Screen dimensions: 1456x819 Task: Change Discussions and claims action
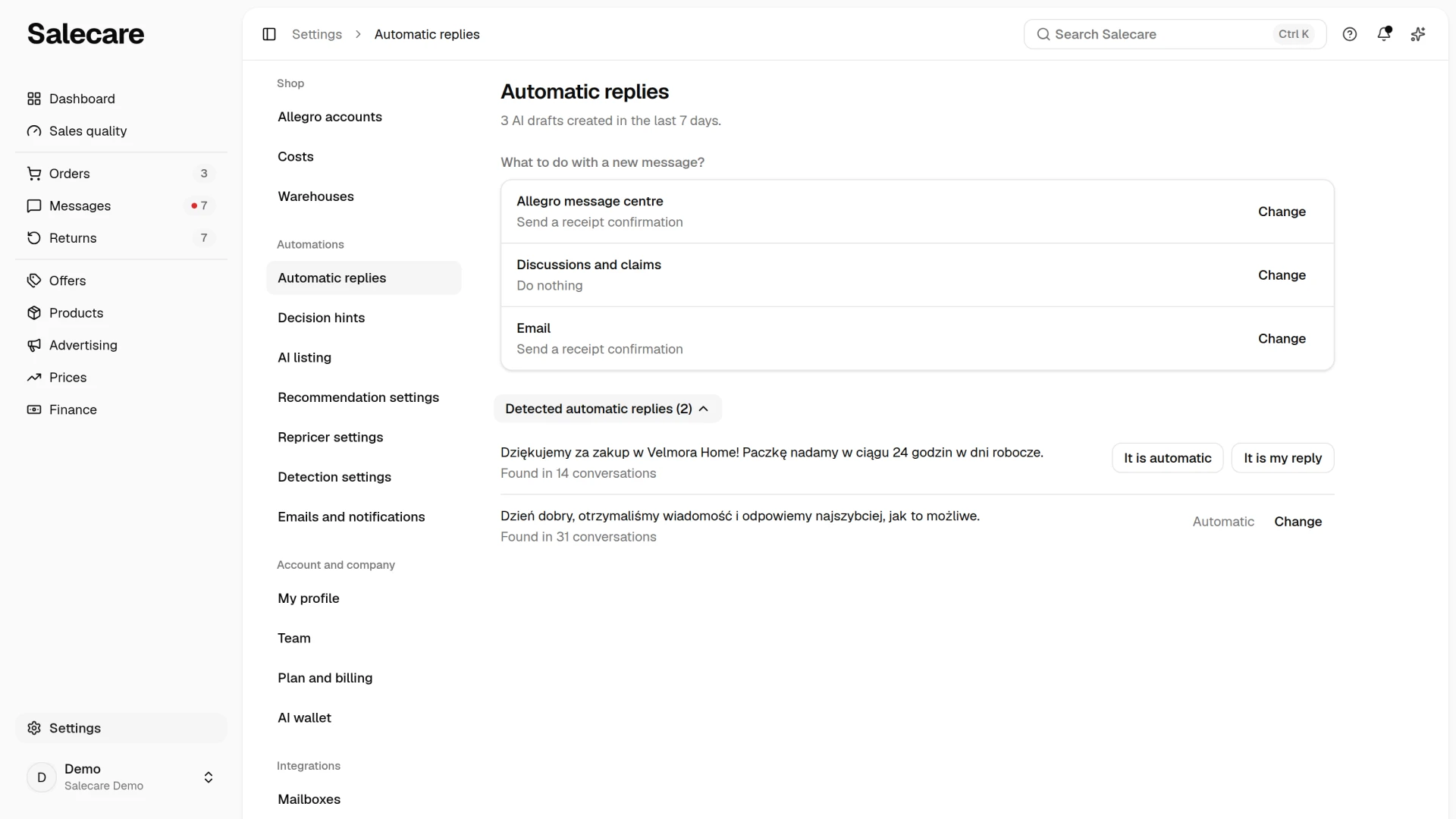click(x=1282, y=275)
